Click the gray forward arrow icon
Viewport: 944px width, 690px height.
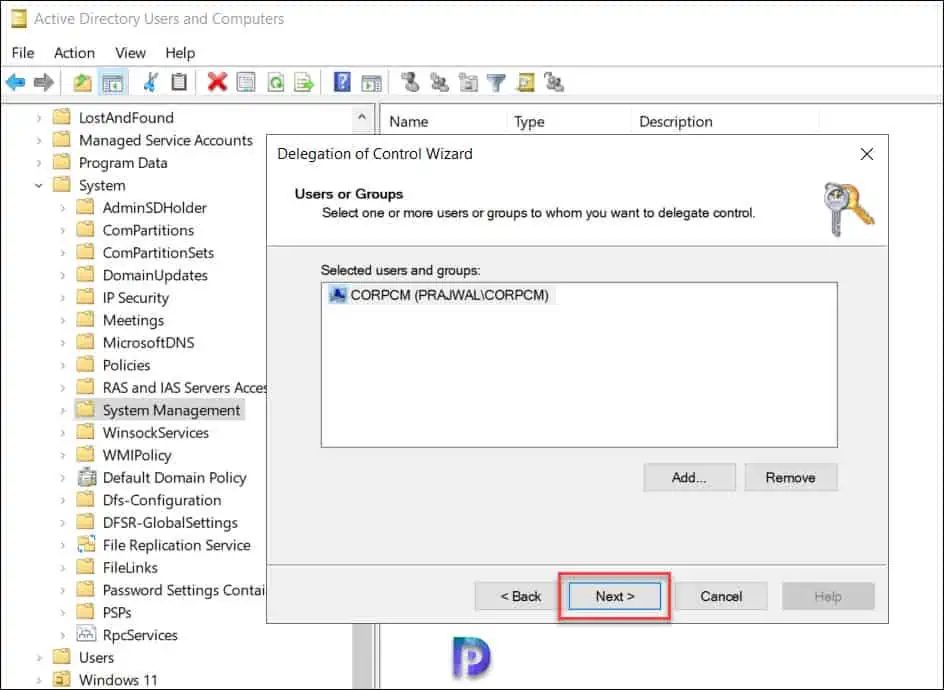pos(44,82)
